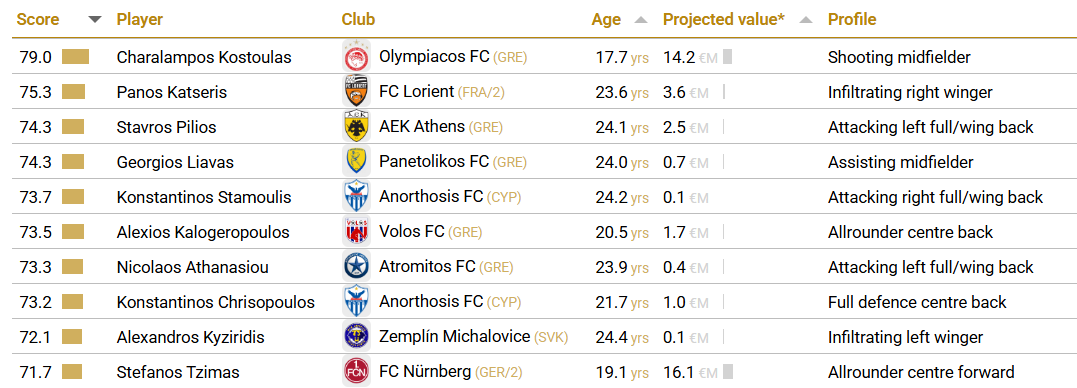The height and width of the screenshot is (388, 1077).
Task: Open Charalampos Kostoulas player entry
Action: coord(204,58)
